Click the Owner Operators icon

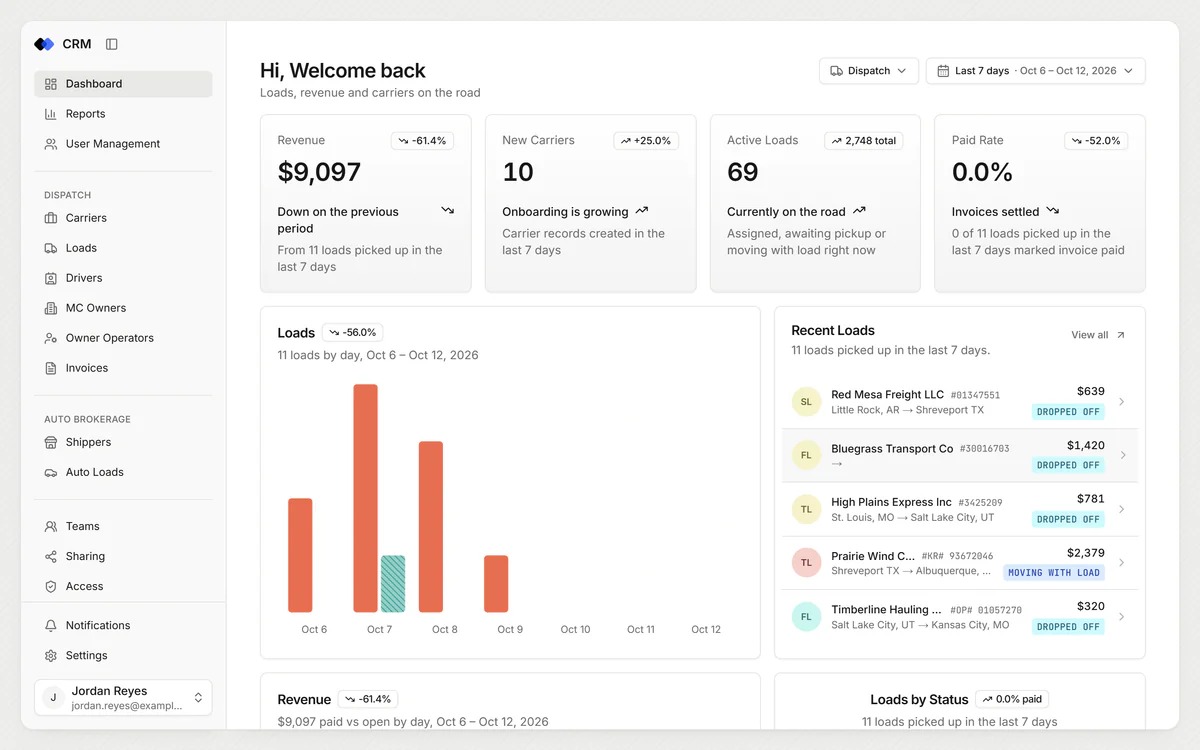coord(51,338)
